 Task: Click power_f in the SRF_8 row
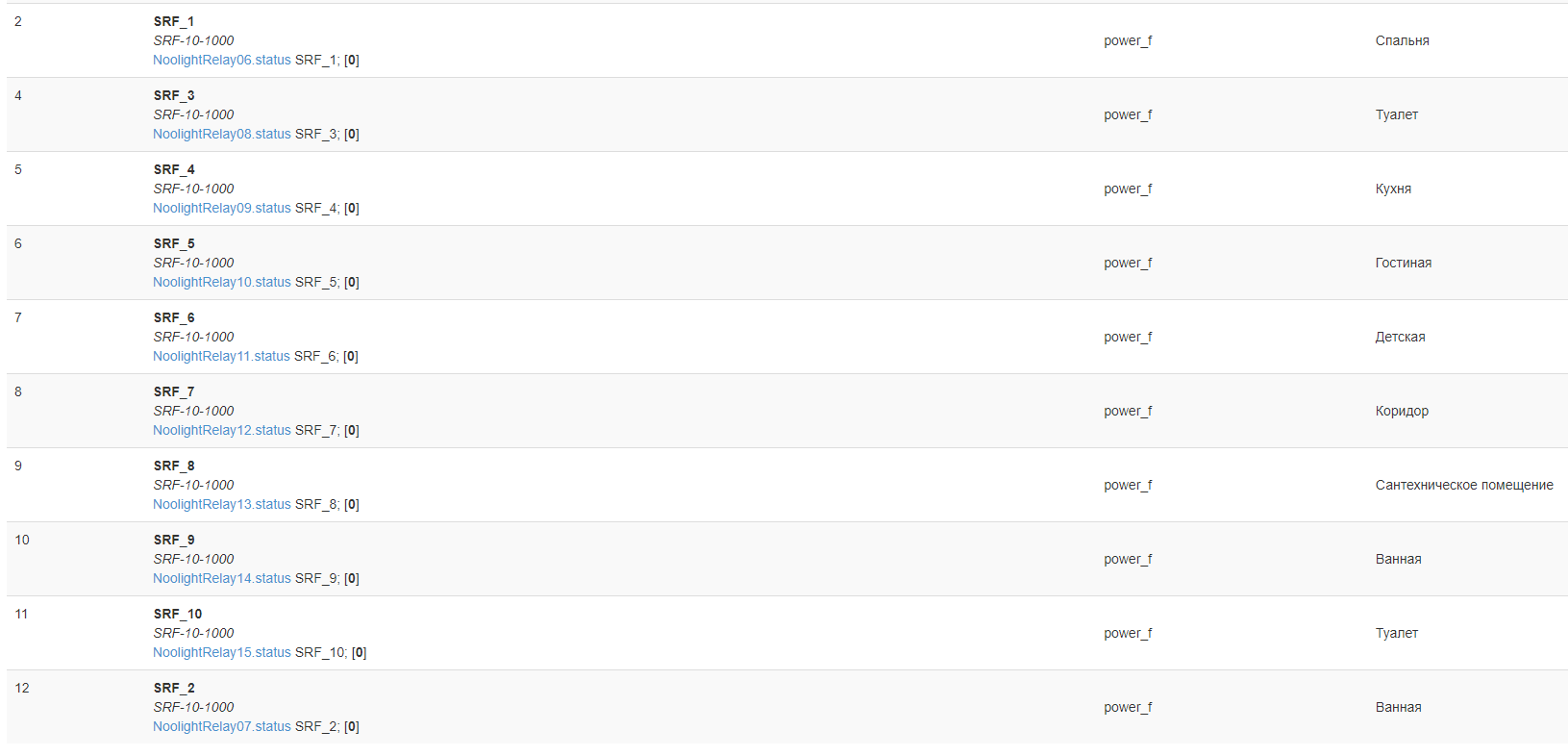click(x=1128, y=485)
